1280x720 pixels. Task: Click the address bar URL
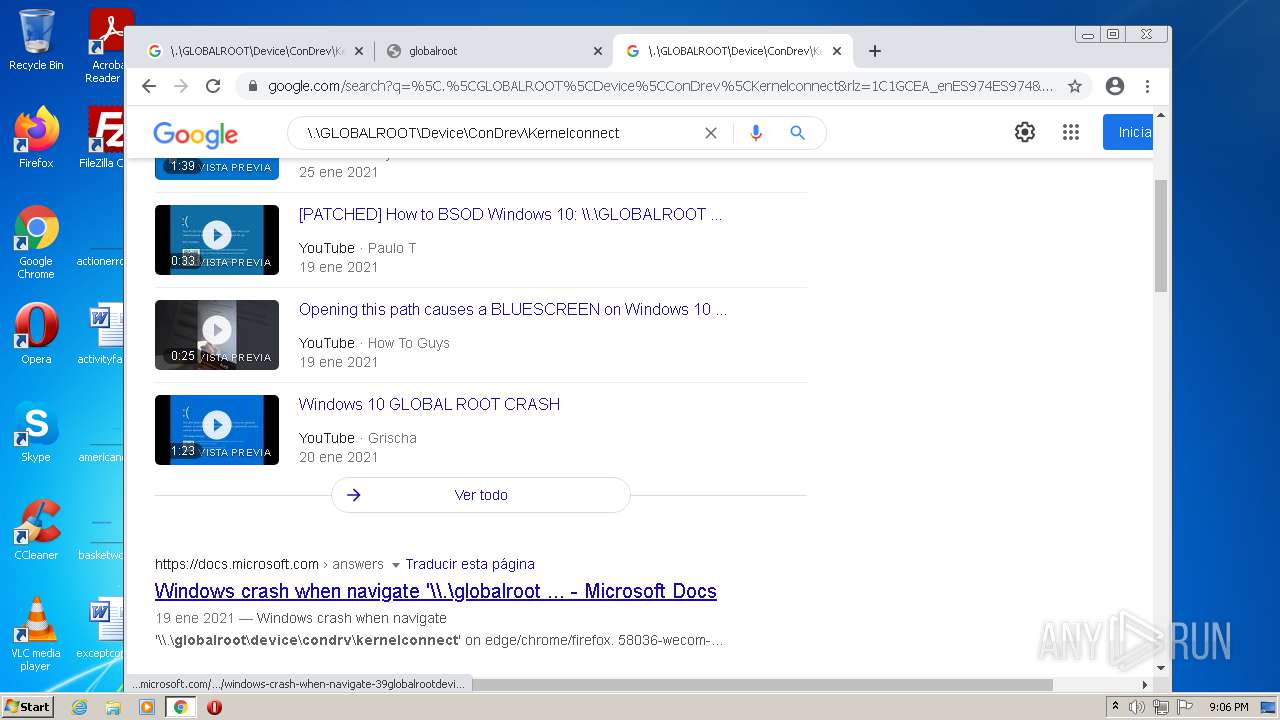tap(660, 86)
